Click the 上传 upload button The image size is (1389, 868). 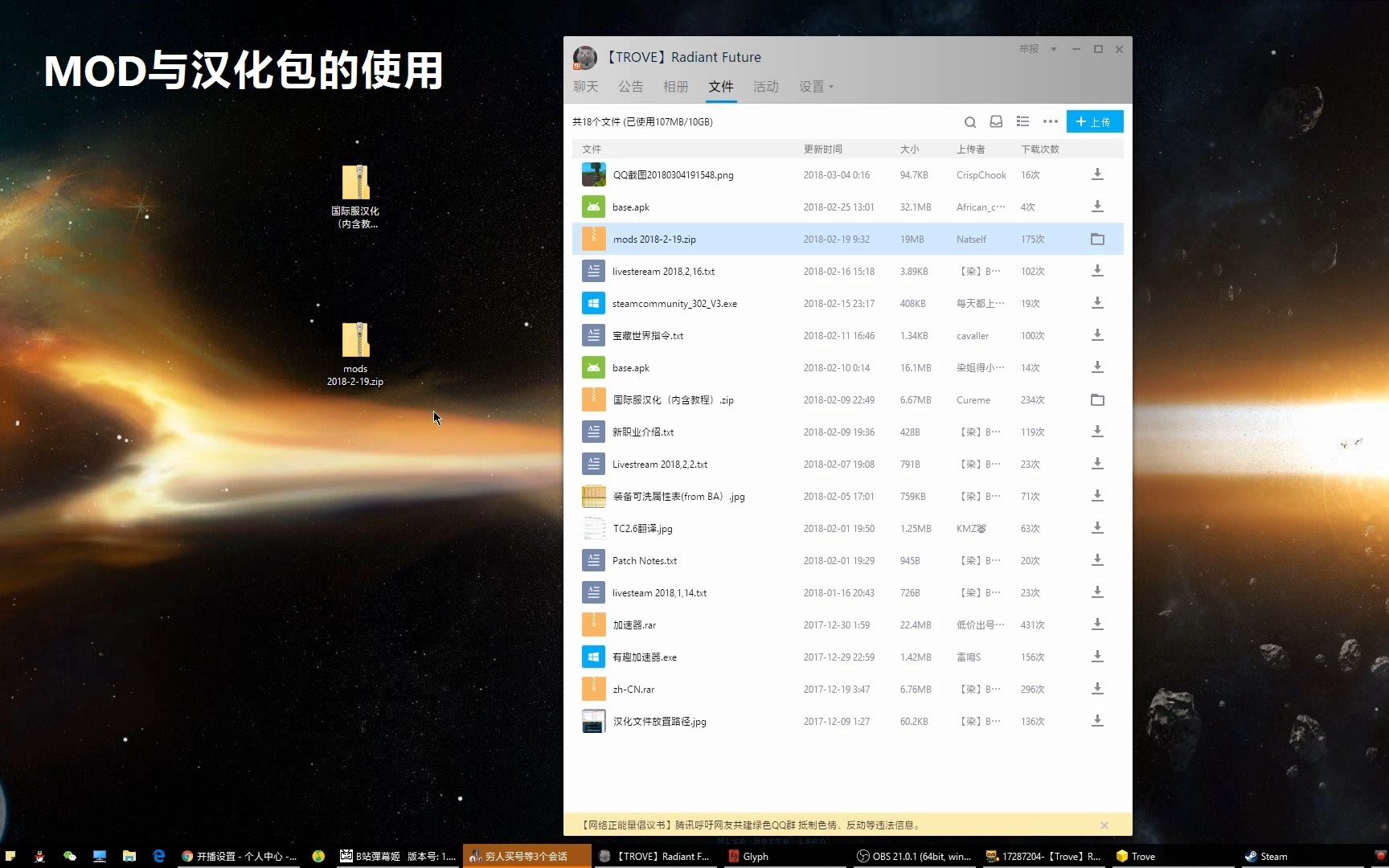coord(1095,121)
